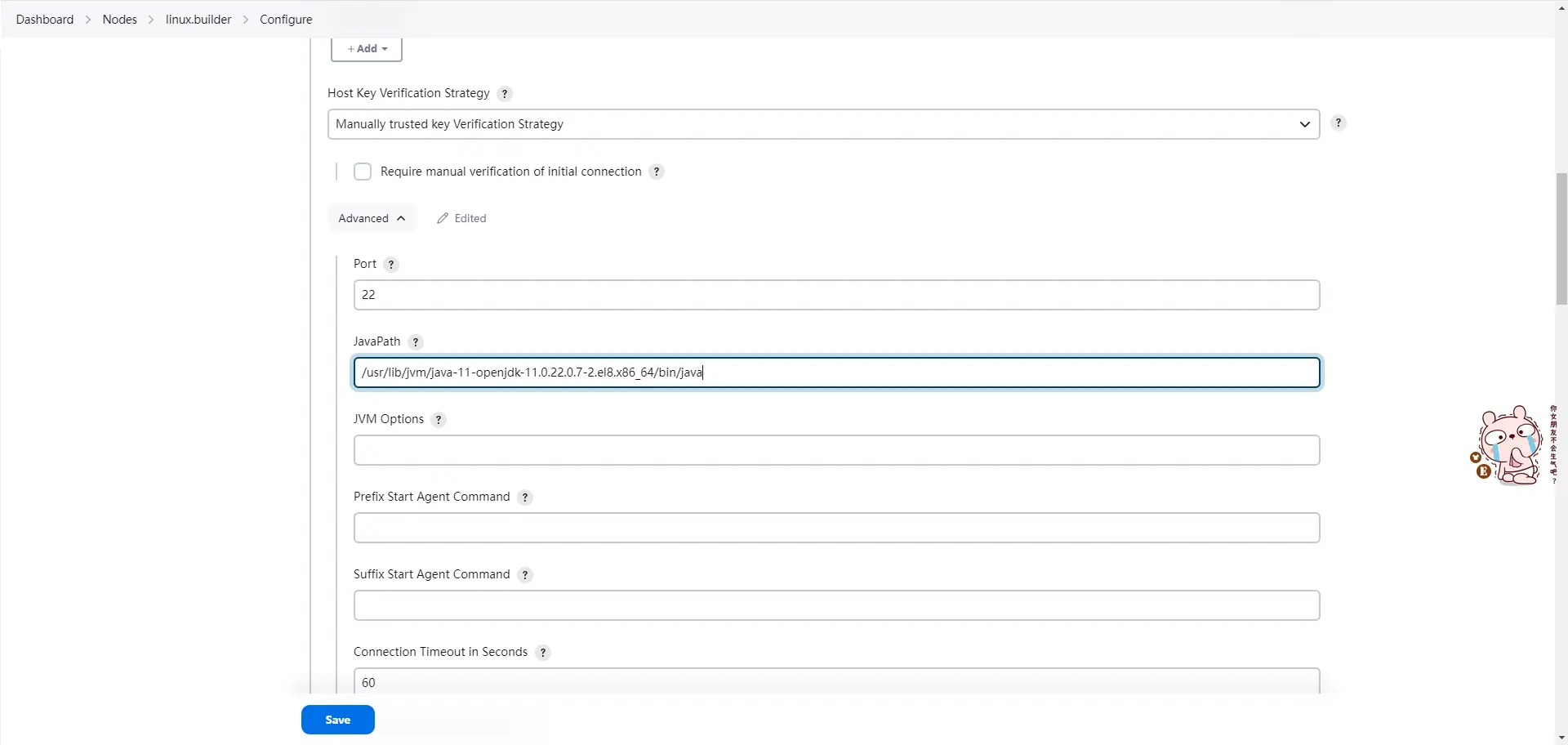Viewport: 1568px width, 745px height.
Task: Show help for JVM Options
Action: point(439,420)
